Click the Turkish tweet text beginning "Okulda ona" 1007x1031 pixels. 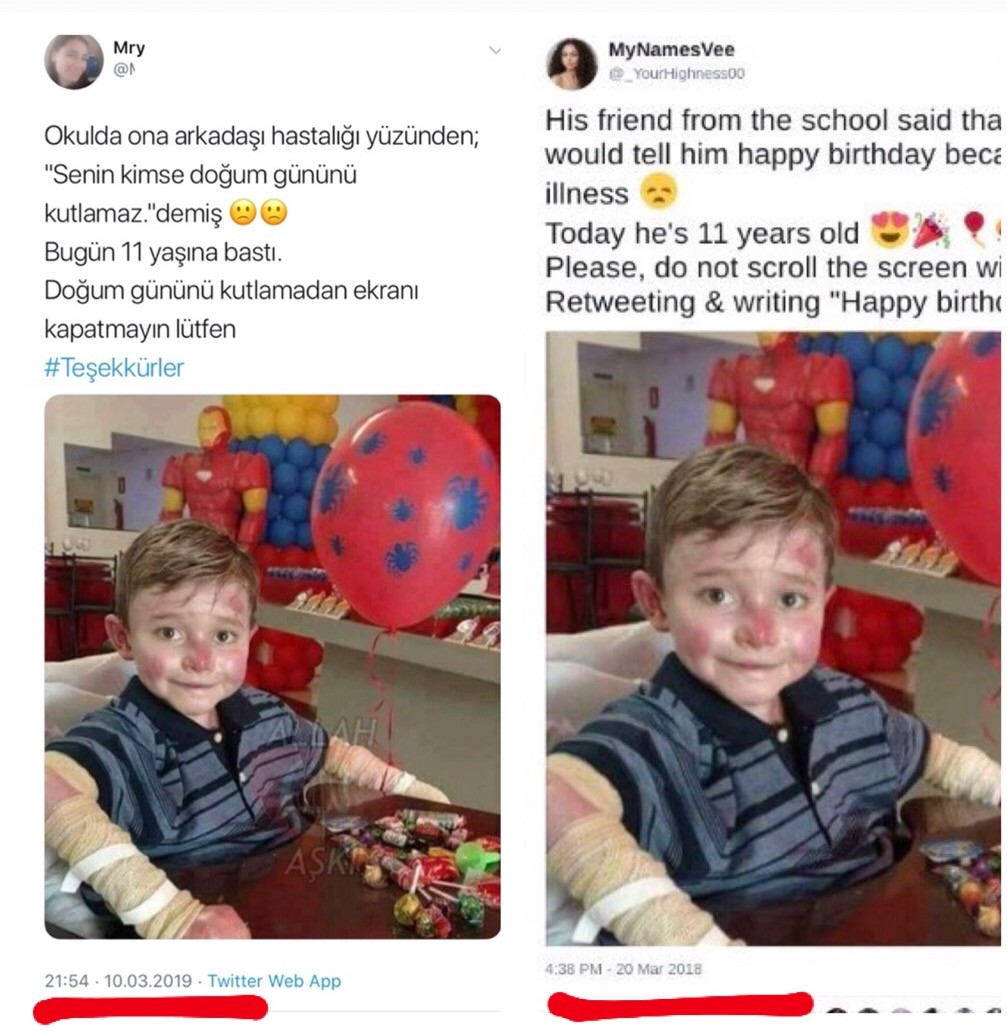tap(262, 232)
